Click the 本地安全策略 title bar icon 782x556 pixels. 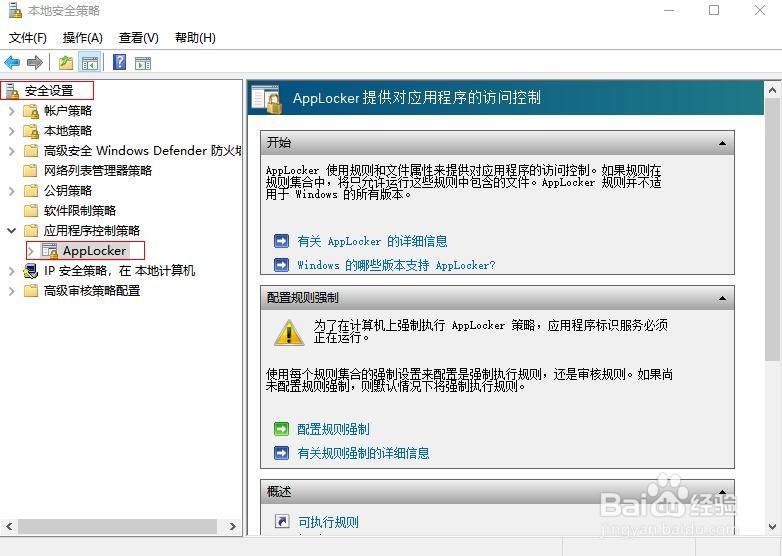[x=15, y=10]
